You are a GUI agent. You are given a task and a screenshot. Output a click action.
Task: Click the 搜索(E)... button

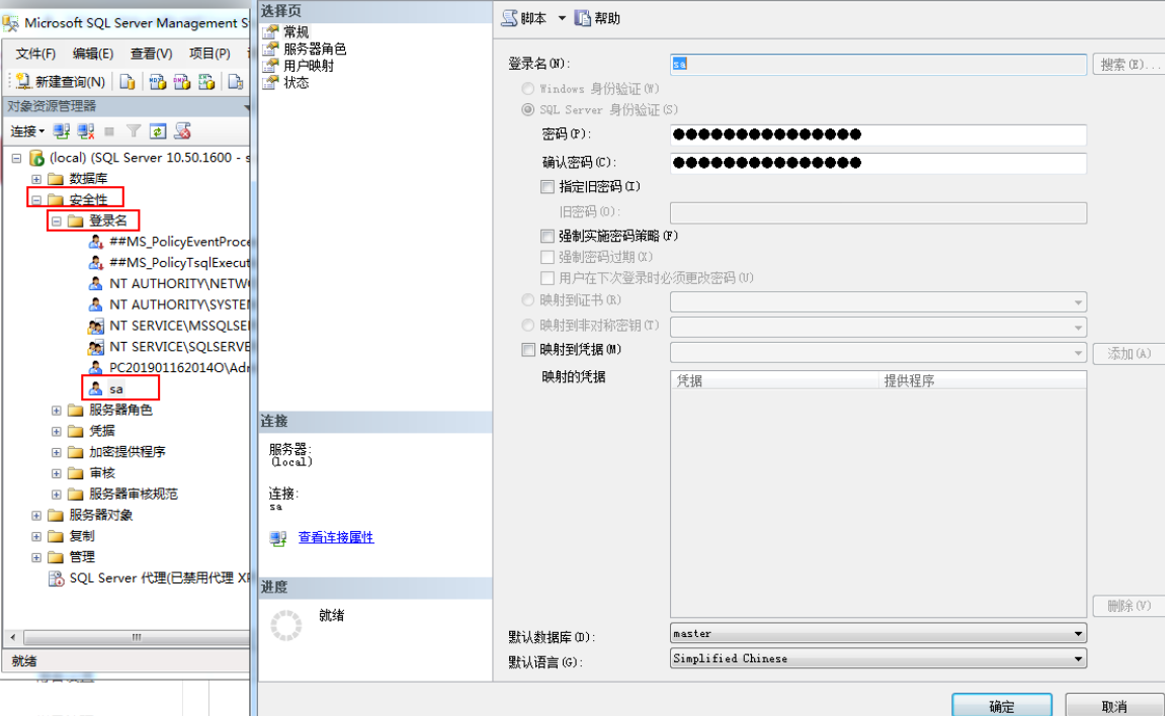coord(1129,65)
